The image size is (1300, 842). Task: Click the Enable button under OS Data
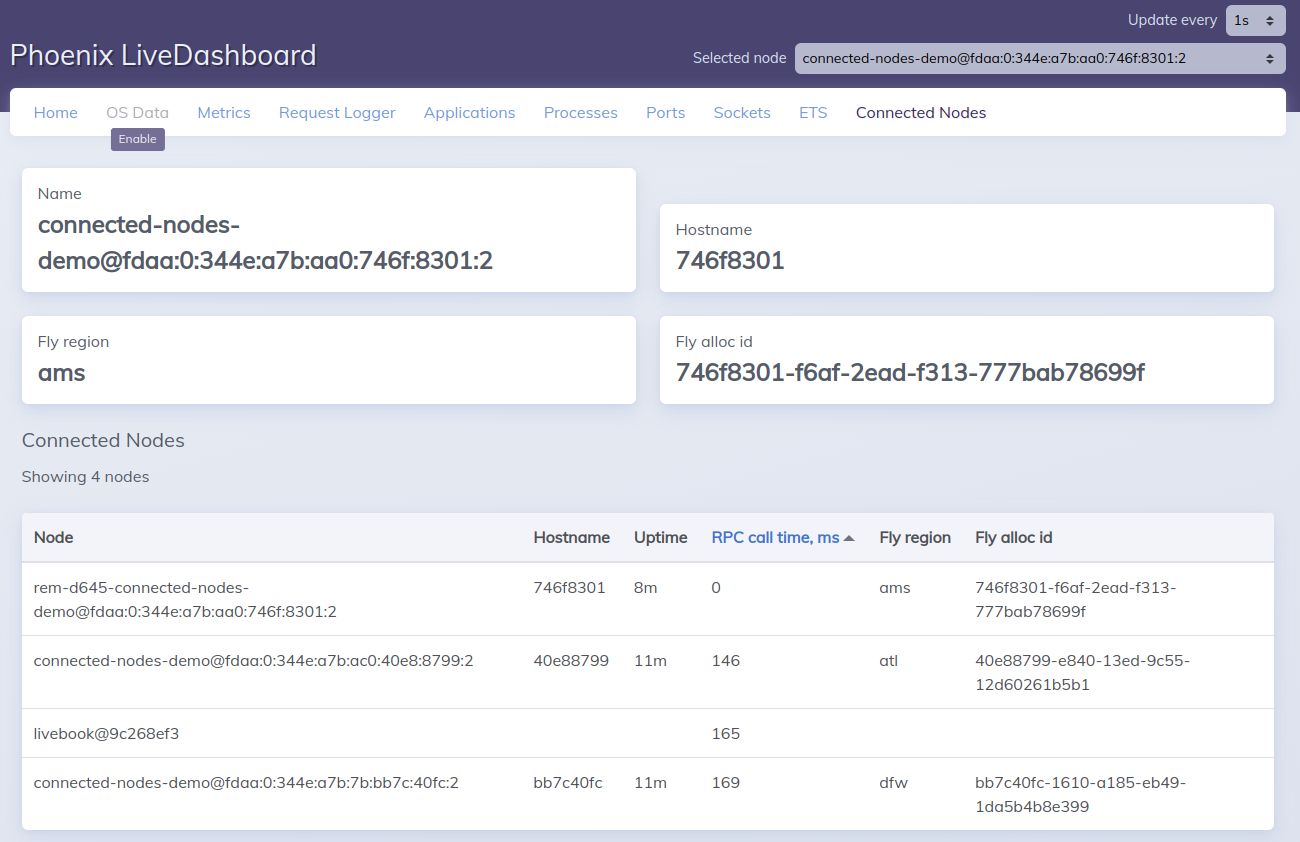click(x=137, y=139)
